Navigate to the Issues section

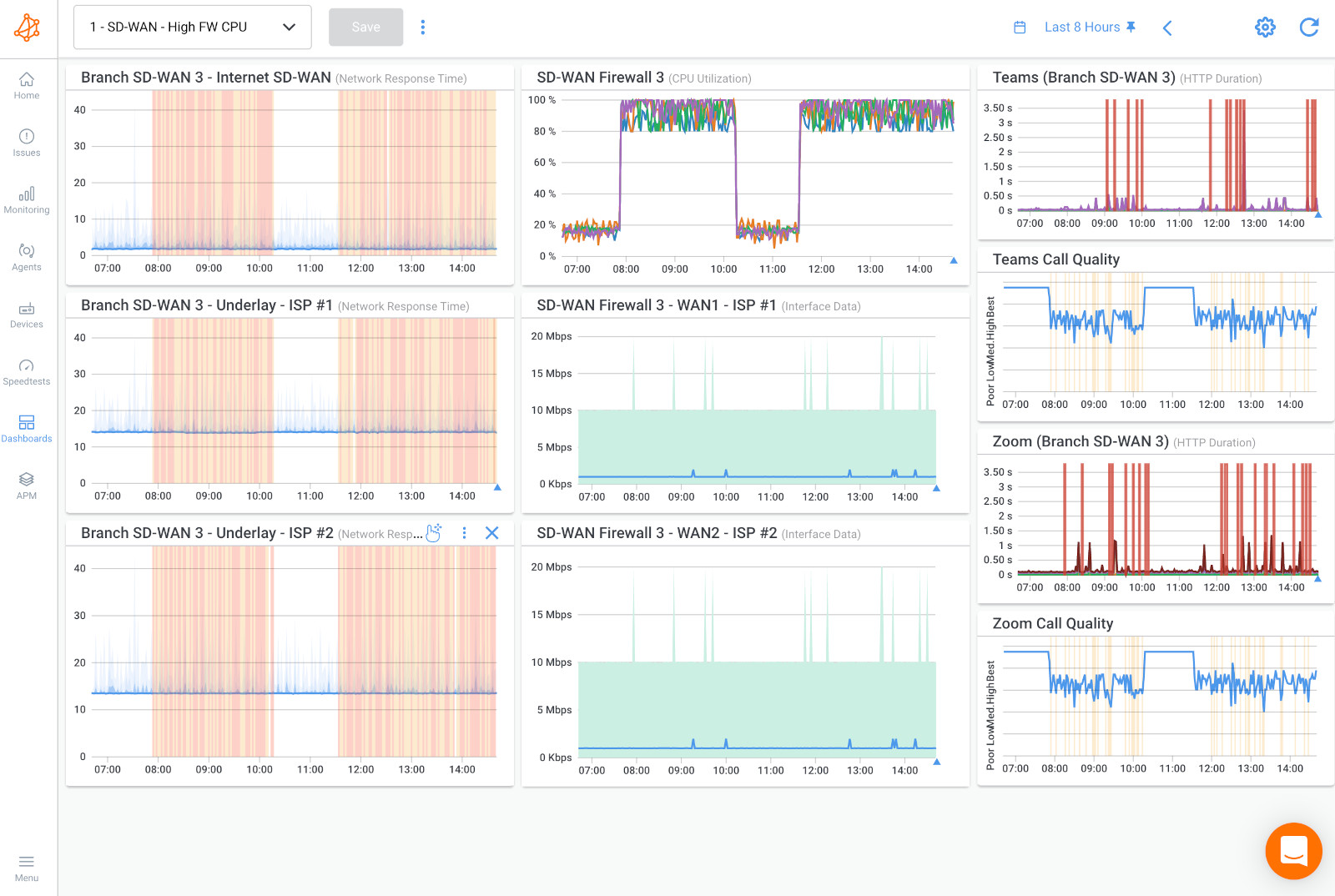click(x=27, y=143)
